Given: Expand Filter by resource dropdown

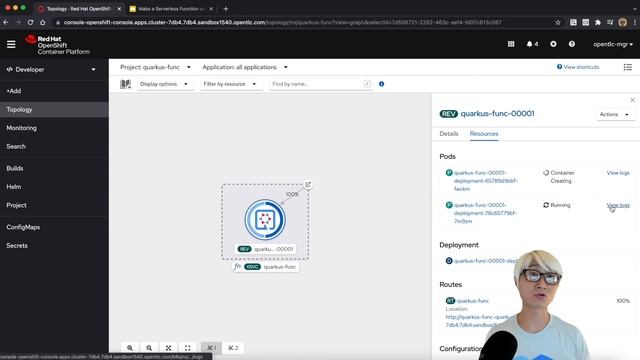Looking at the screenshot, I should [x=230, y=84].
